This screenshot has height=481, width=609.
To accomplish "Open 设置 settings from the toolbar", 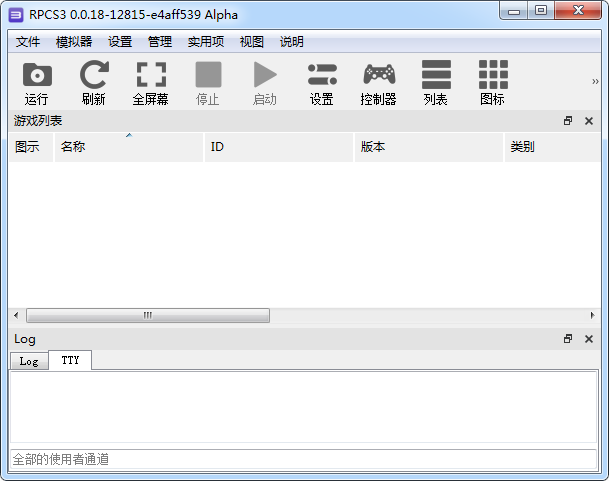I will (x=322, y=82).
